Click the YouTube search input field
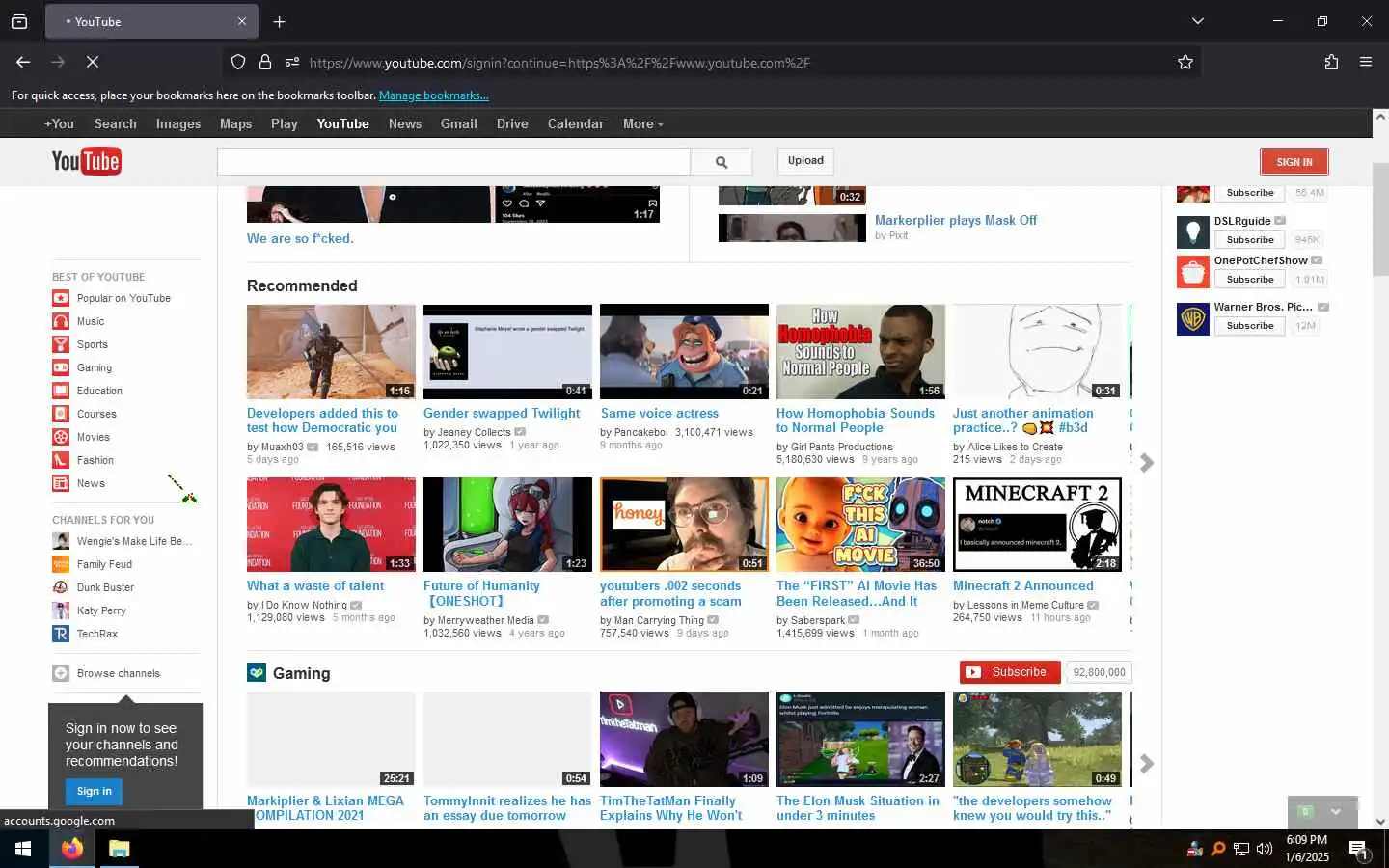 pos(453,162)
